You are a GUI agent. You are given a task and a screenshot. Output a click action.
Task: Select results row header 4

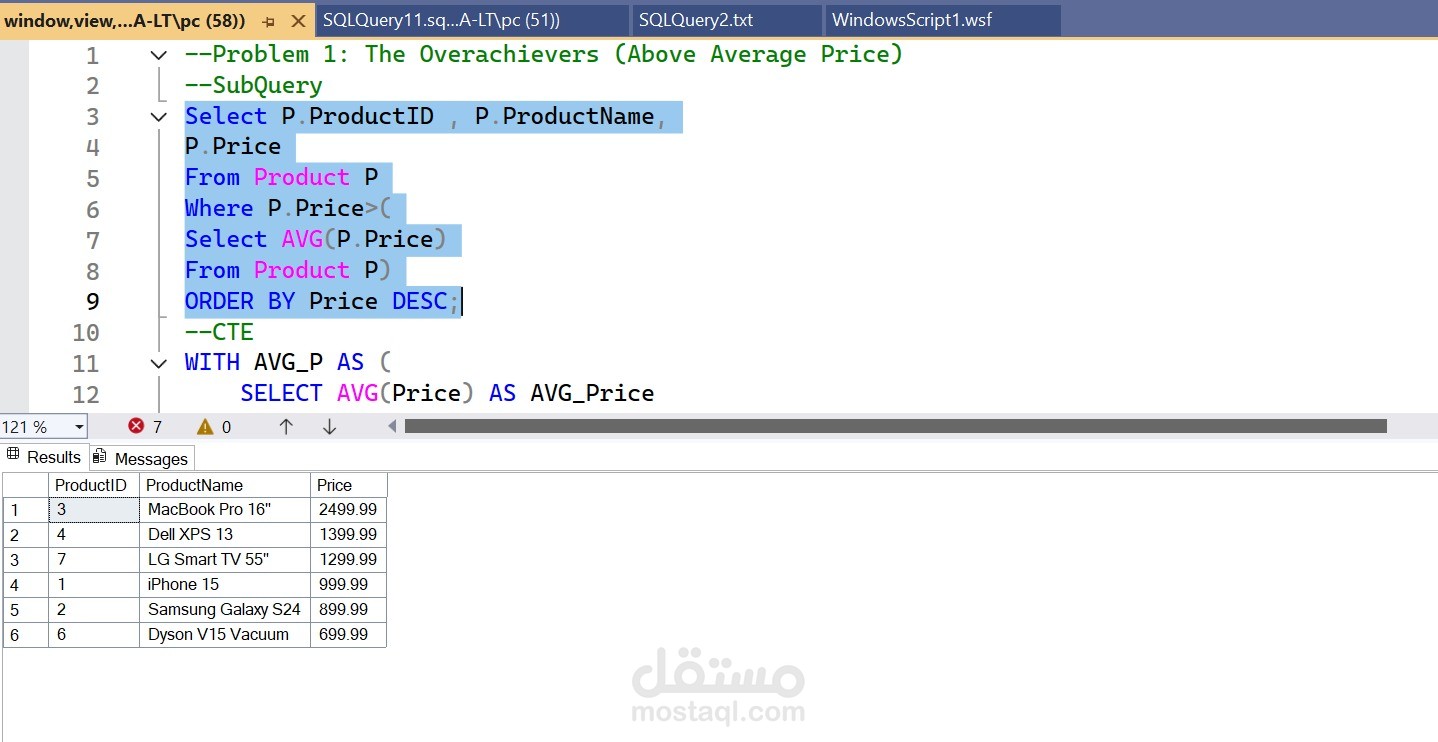click(x=26, y=585)
